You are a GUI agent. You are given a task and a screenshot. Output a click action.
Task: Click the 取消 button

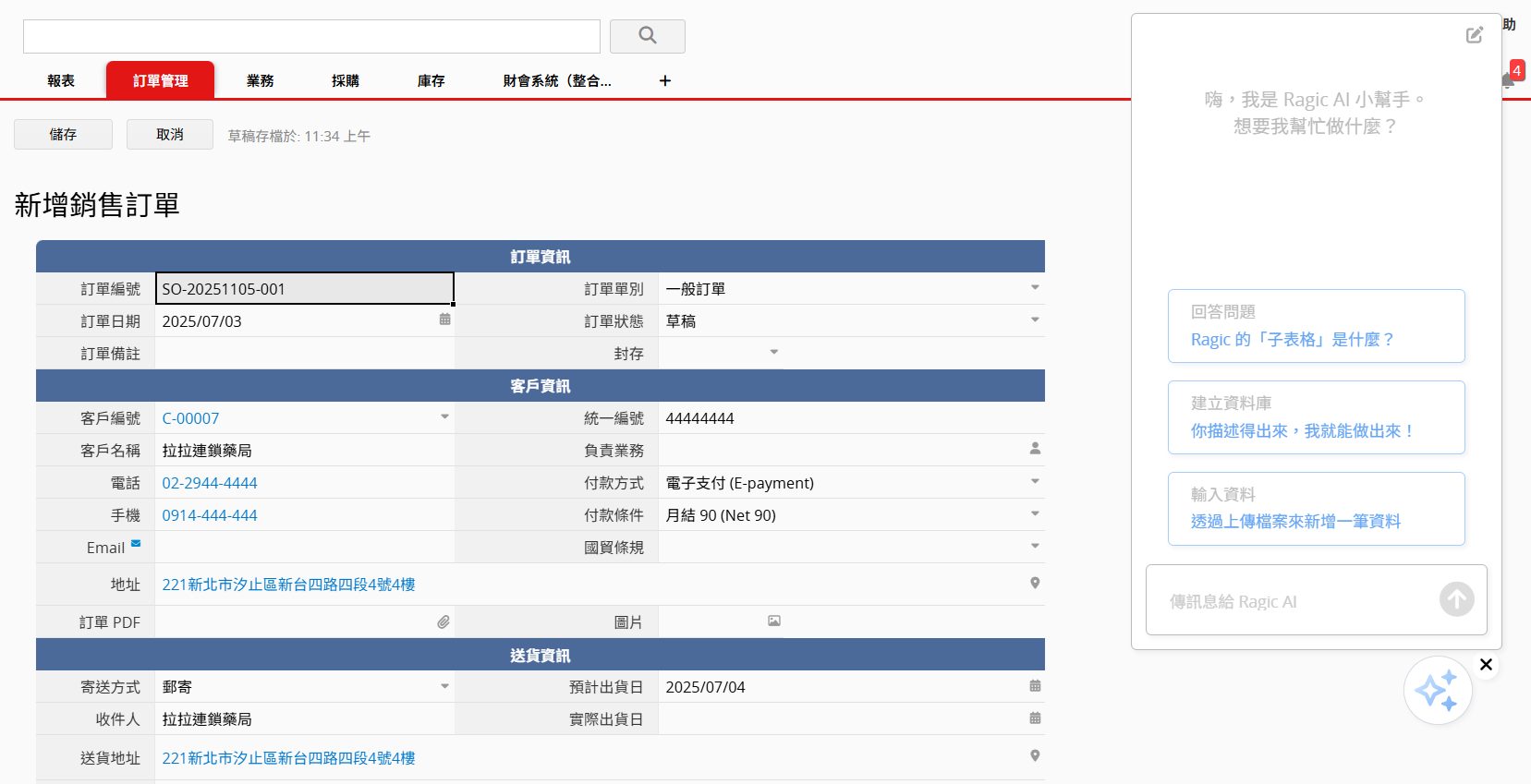click(170, 135)
